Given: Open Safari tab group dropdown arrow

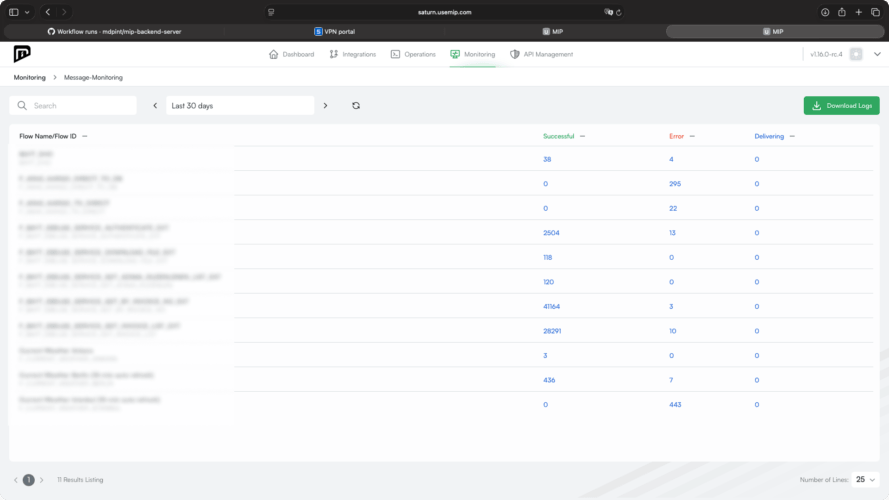Looking at the screenshot, I should (27, 12).
